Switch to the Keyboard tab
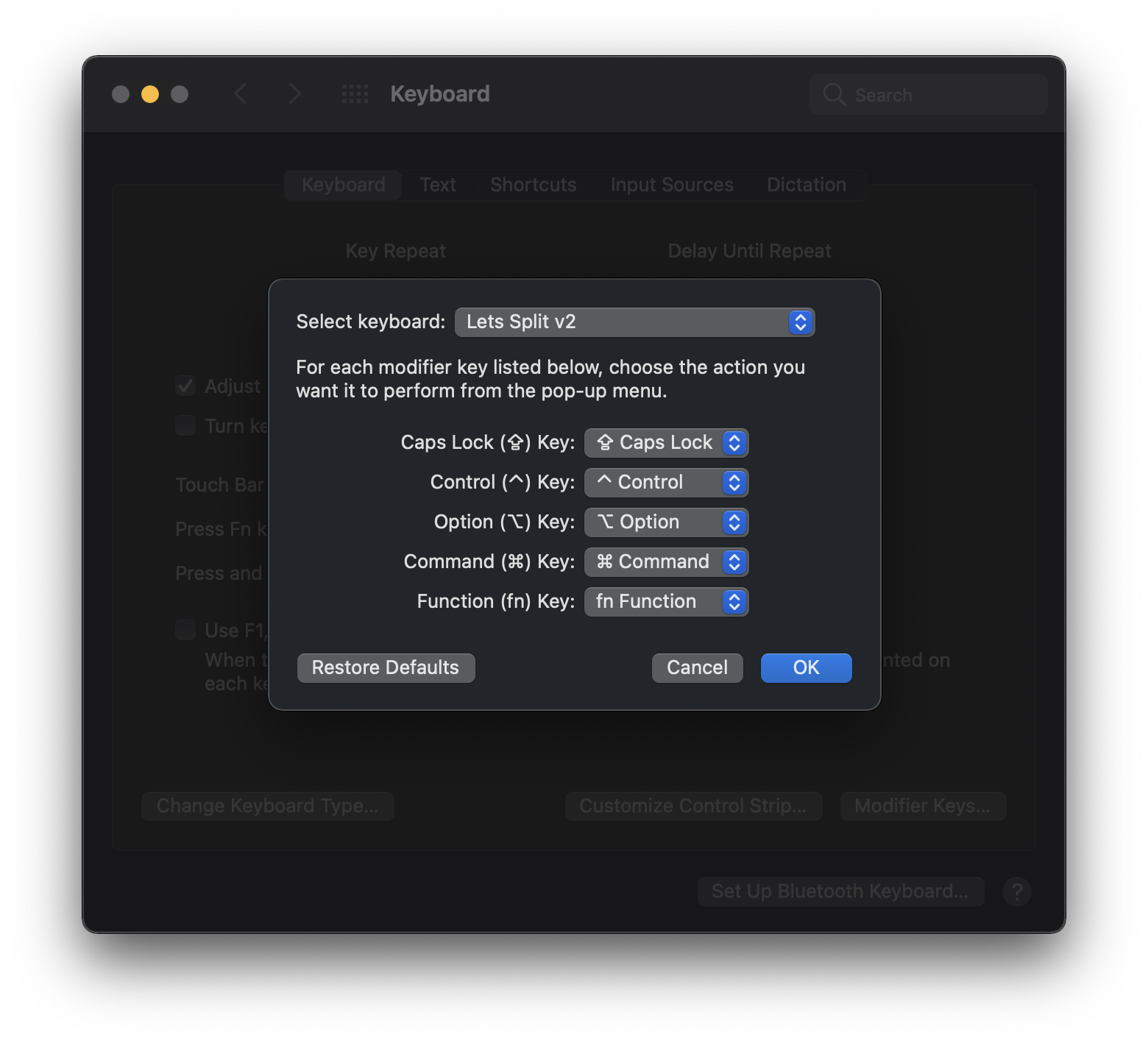 tap(343, 185)
